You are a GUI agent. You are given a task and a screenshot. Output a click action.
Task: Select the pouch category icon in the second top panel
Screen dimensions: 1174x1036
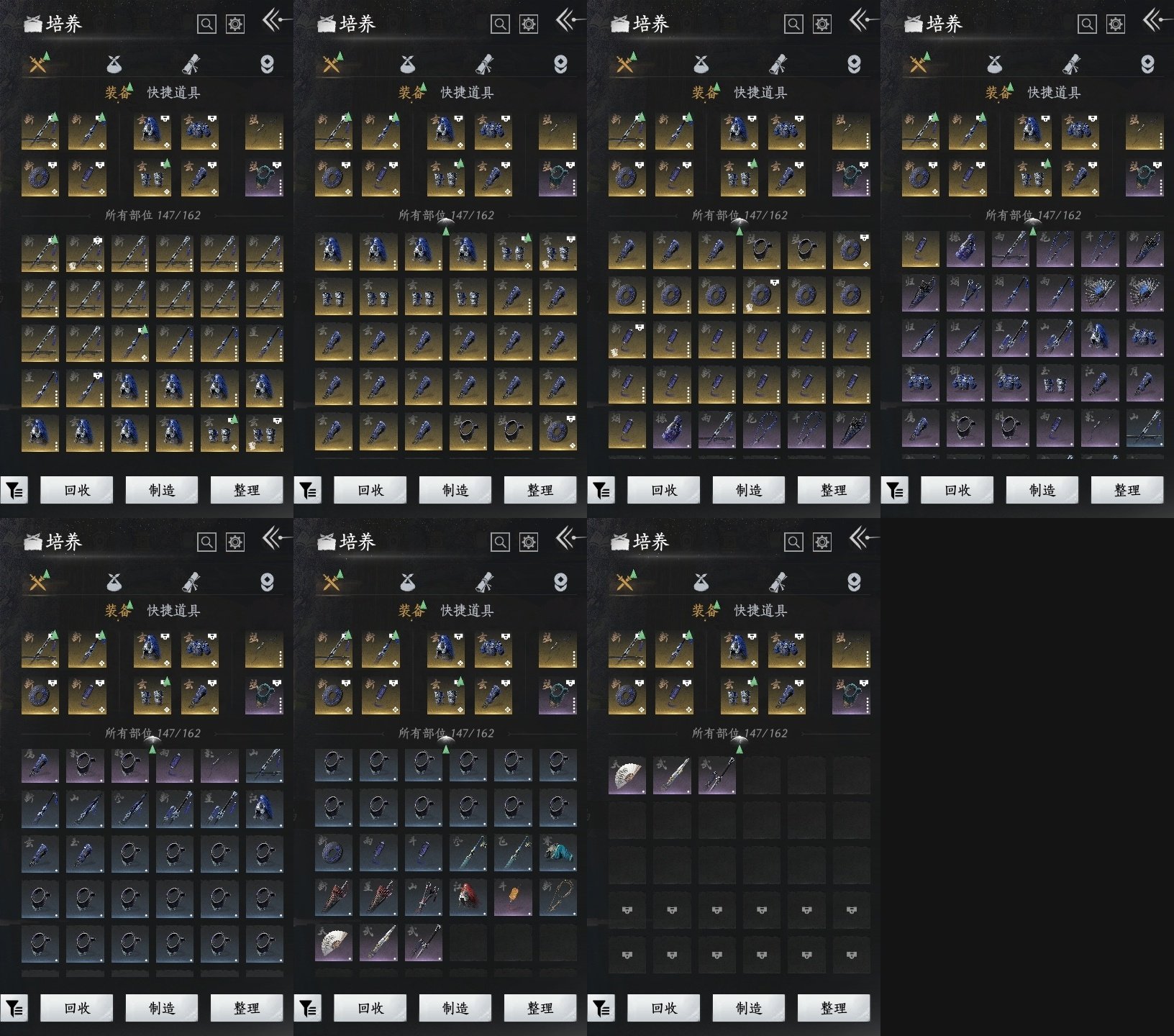click(408, 65)
